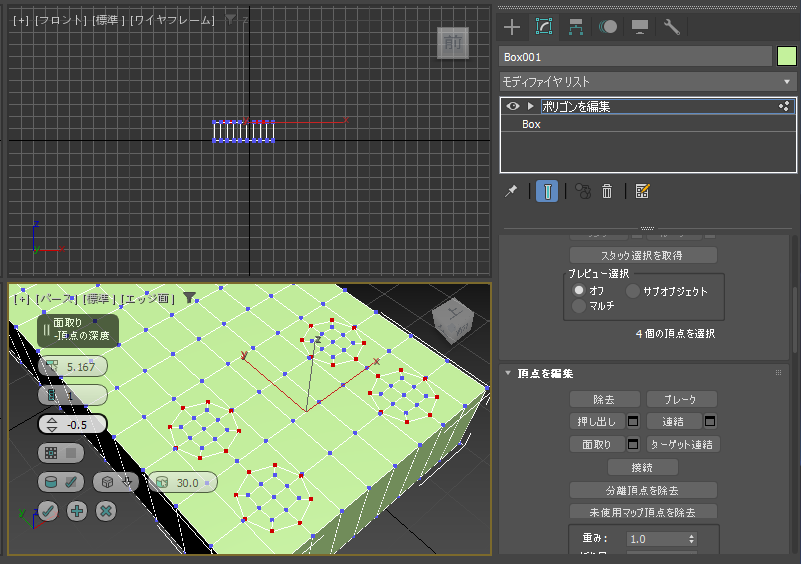Image resolution: width=801 pixels, height=564 pixels.
Task: Click the caddy Apply and Continue plus button
Action: (77, 511)
